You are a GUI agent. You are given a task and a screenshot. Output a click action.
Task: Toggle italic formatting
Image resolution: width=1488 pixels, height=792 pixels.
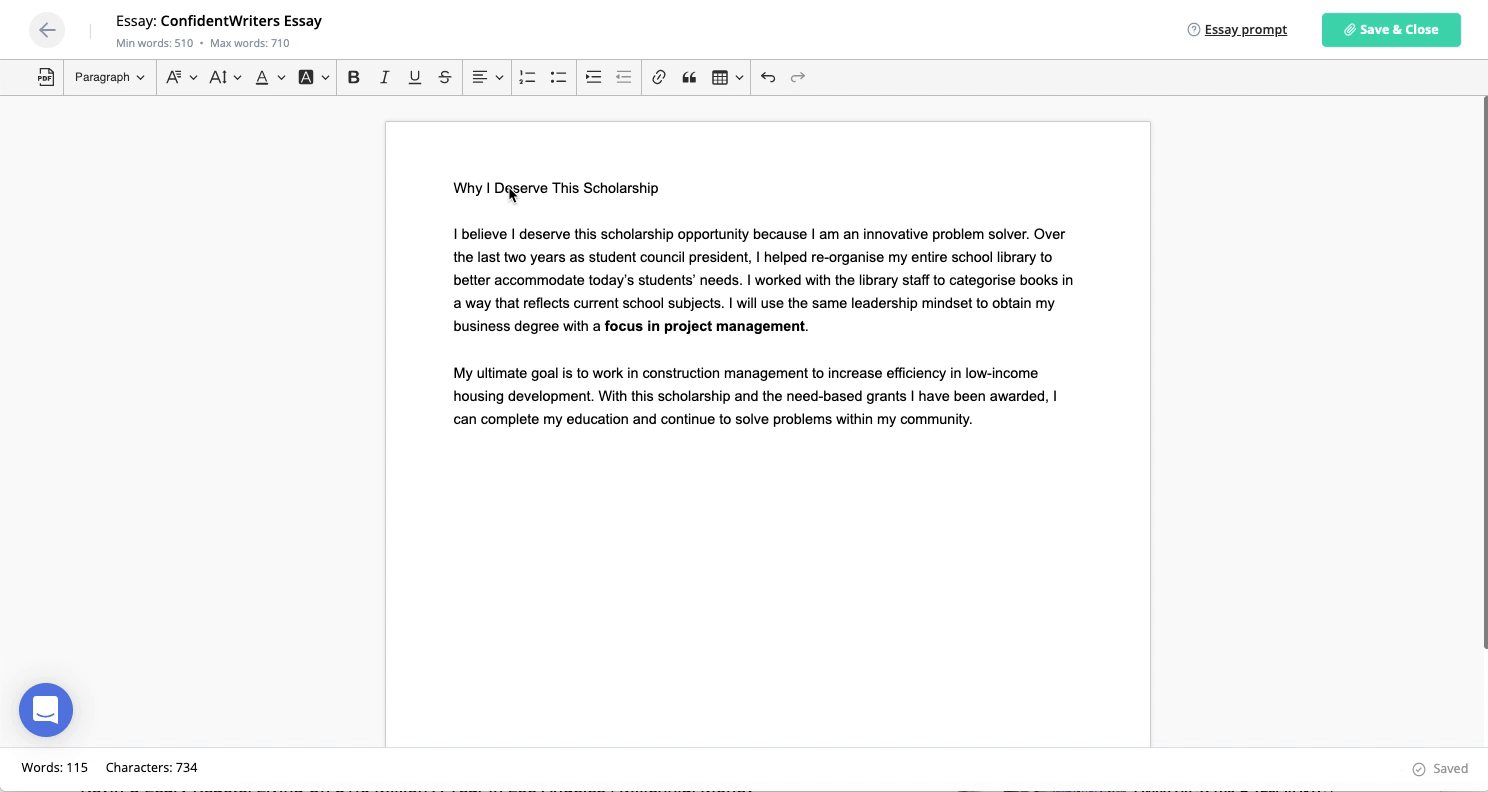[x=384, y=77]
